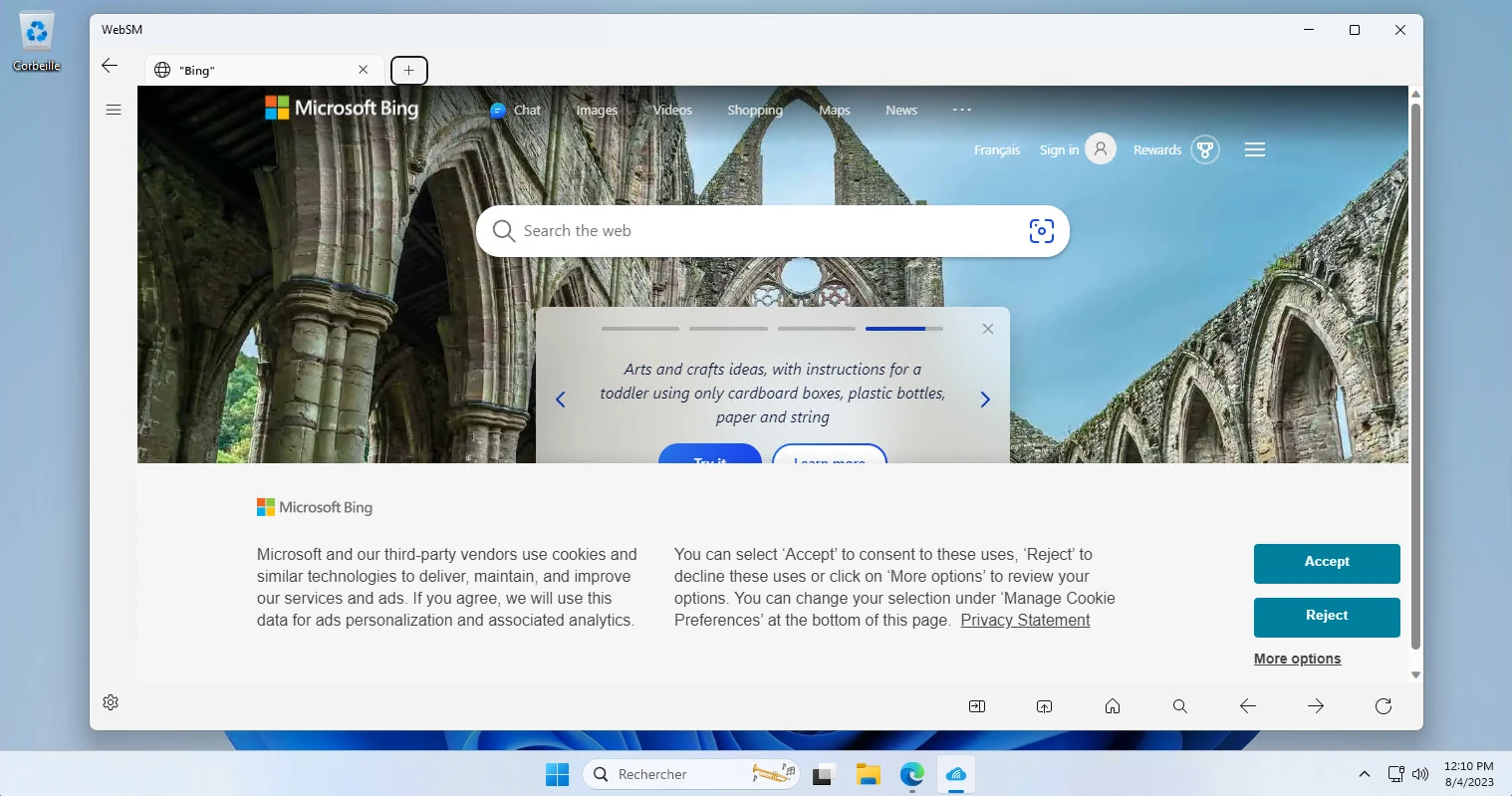1512x796 pixels.
Task: Open settings via the gear icon
Action: [110, 702]
